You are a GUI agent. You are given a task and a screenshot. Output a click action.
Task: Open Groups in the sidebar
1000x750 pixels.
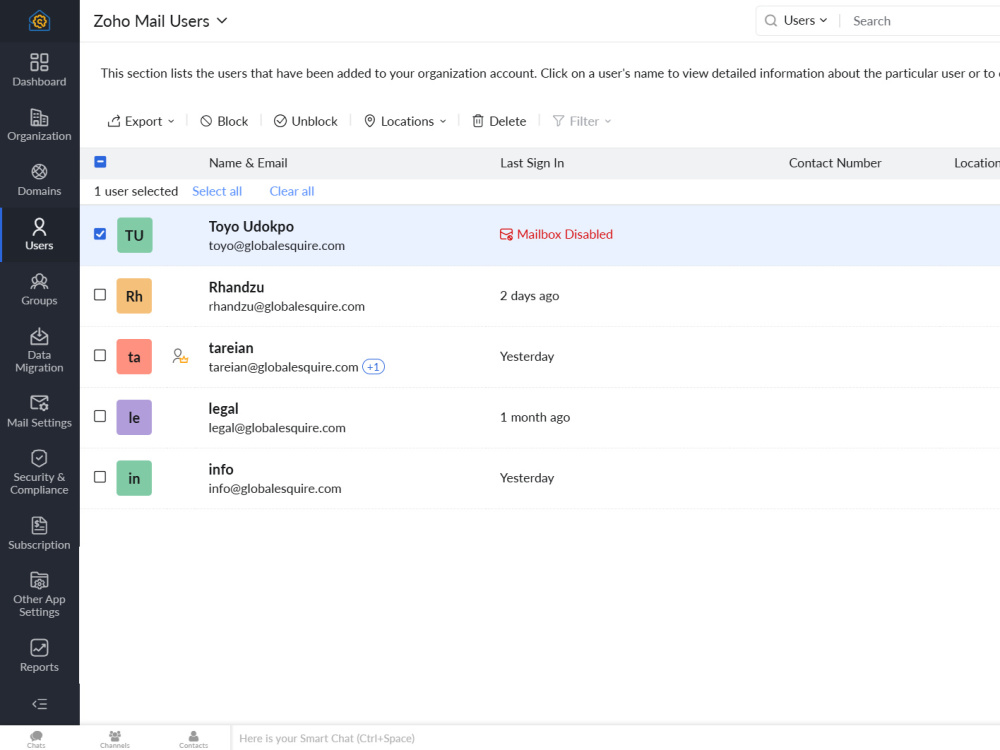pos(39,290)
